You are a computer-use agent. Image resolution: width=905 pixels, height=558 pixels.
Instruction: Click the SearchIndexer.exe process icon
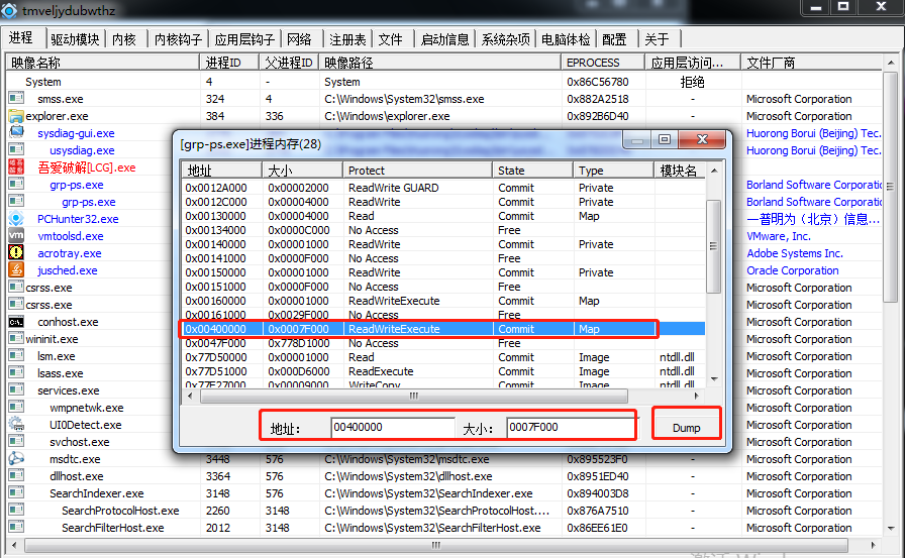(x=16, y=493)
